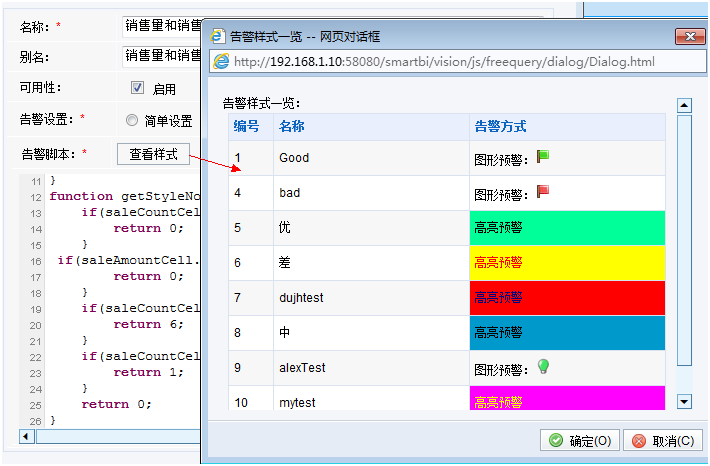Screen dimensions: 710x466
Task: Click the blue 高亮预警 swatch for 中
Action: [x=567, y=333]
